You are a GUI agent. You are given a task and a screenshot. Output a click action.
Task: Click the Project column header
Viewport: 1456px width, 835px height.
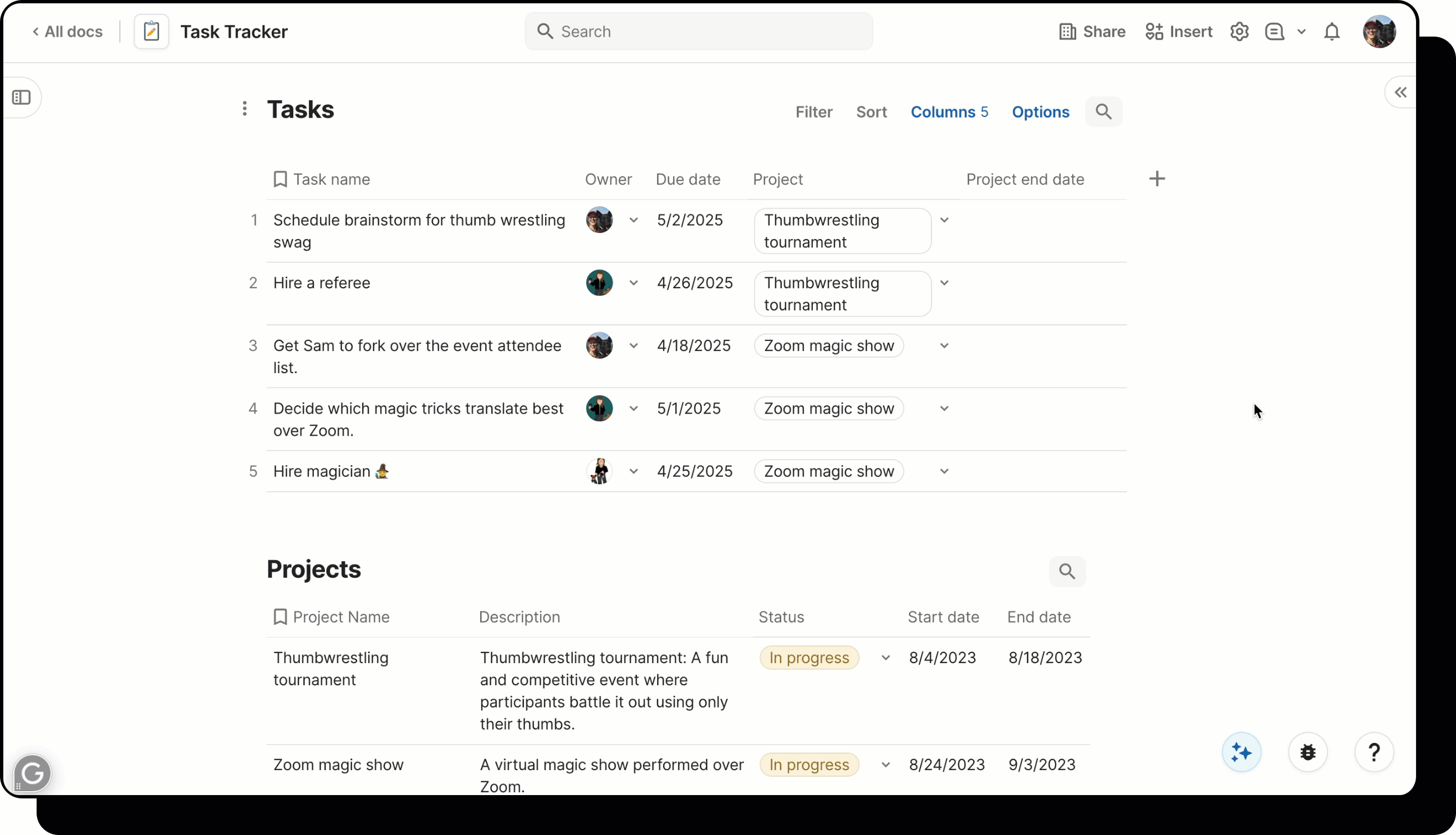(777, 180)
